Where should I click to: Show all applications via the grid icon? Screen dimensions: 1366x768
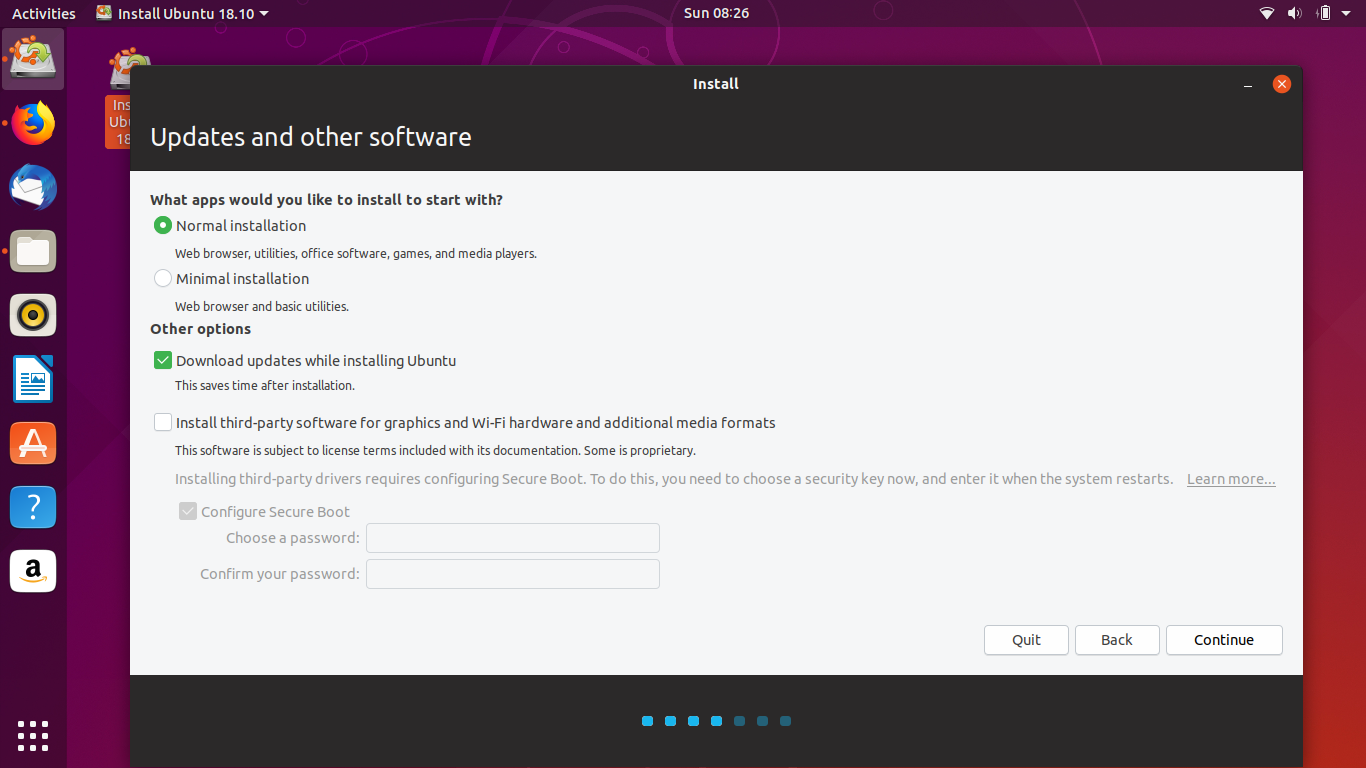(x=33, y=736)
